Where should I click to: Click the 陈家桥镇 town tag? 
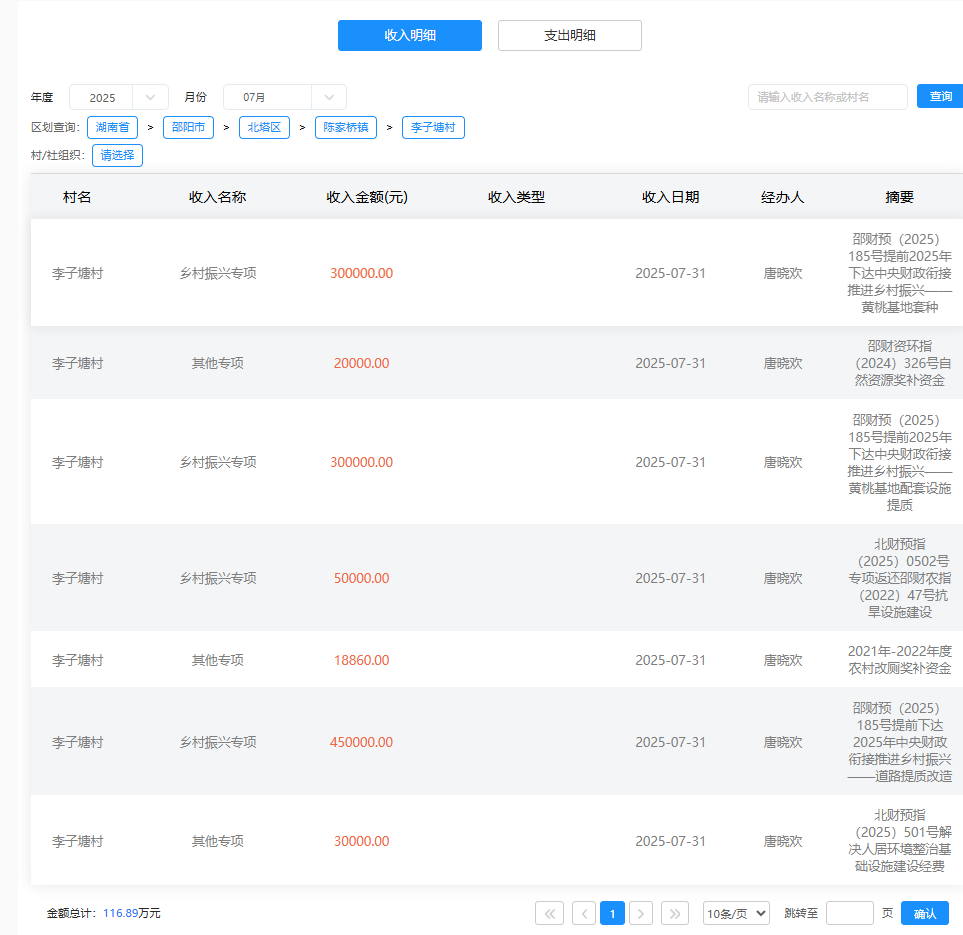(x=345, y=128)
